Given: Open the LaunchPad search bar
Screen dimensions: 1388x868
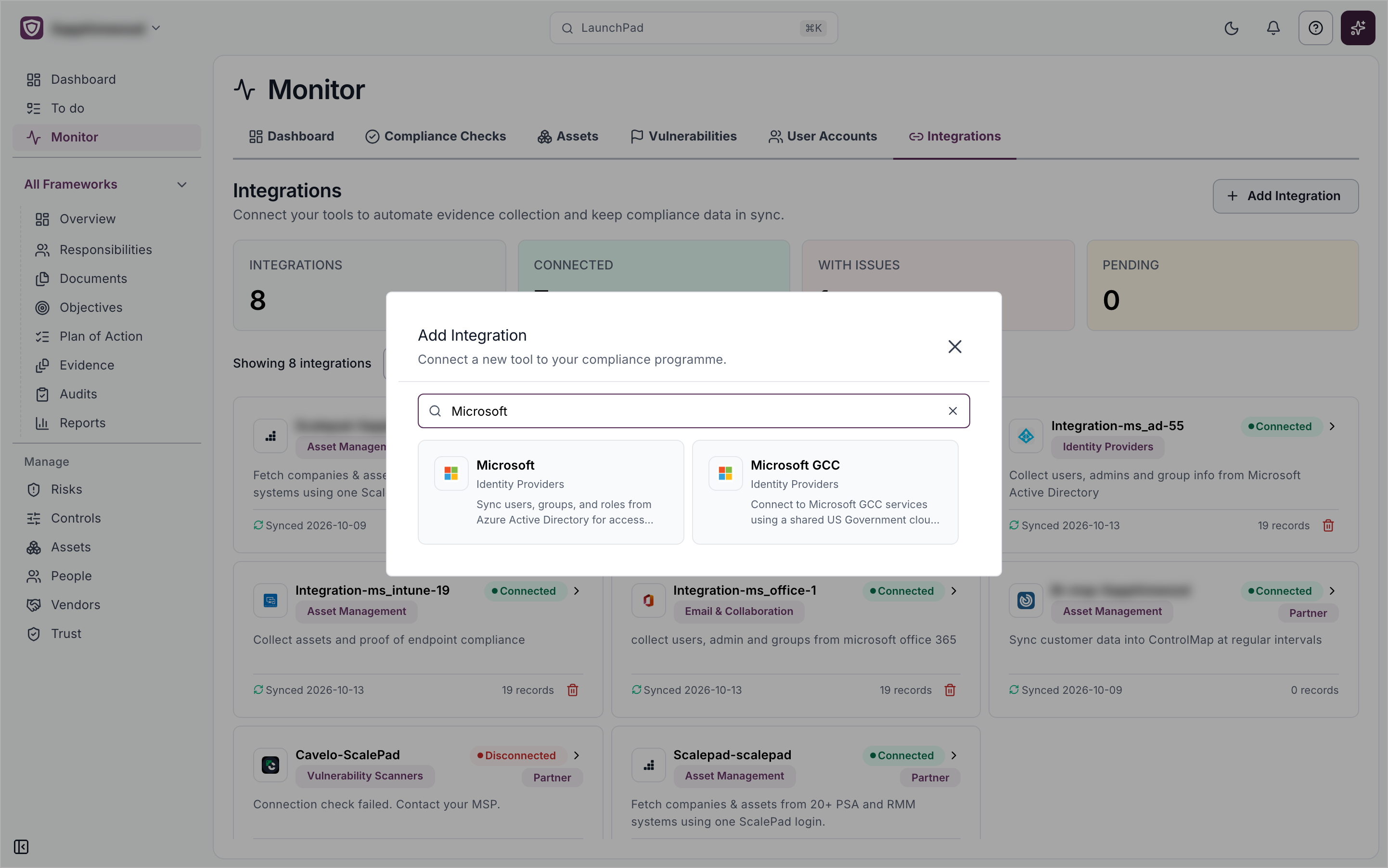Looking at the screenshot, I should click(694, 28).
